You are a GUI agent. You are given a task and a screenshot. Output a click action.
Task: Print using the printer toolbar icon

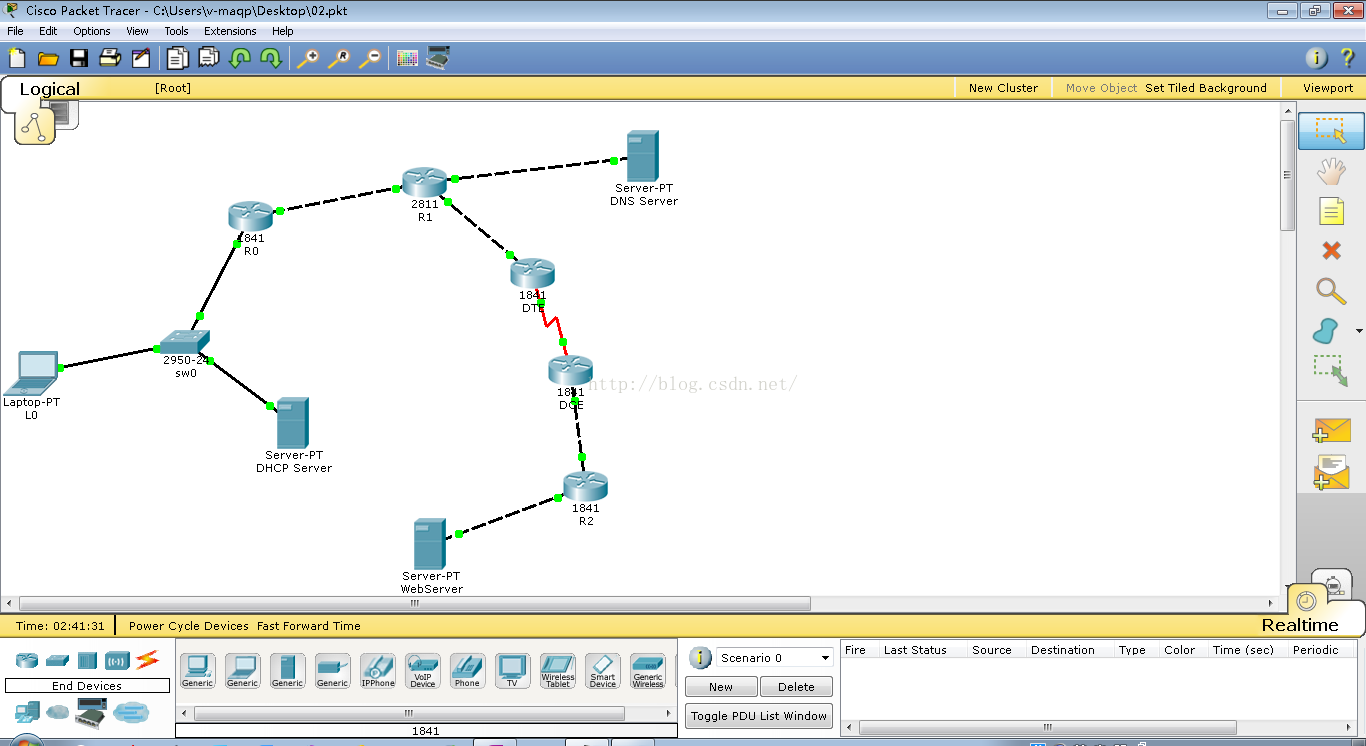(110, 59)
